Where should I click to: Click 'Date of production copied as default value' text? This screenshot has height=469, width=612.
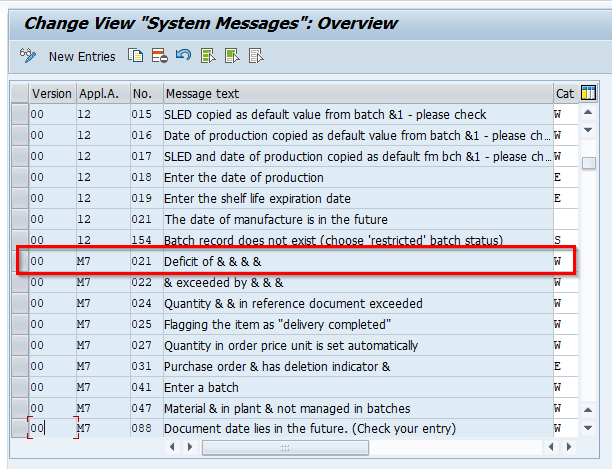(358, 135)
